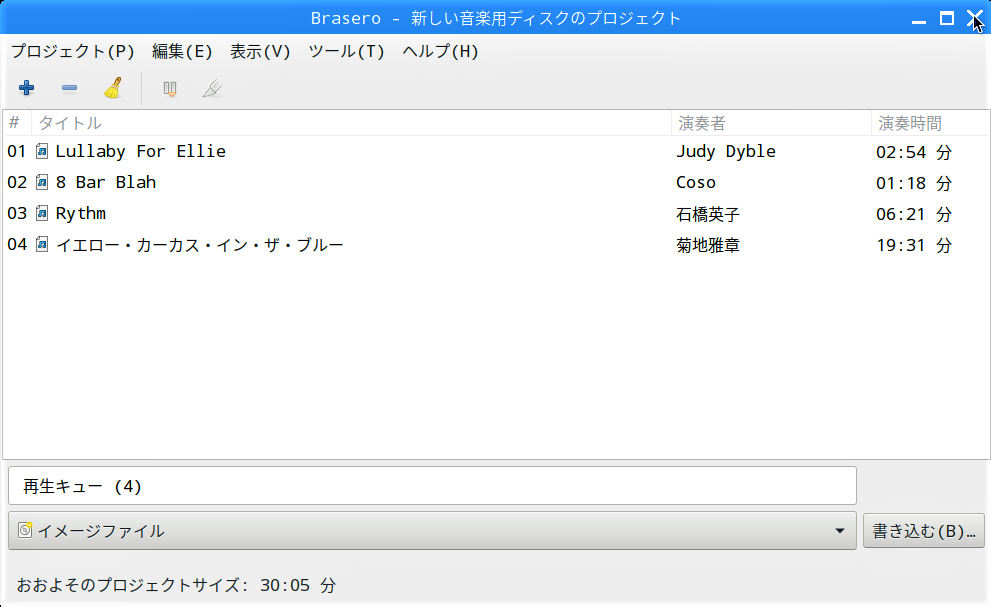The height and width of the screenshot is (607, 991).
Task: Click track number 01
Action: (17, 151)
